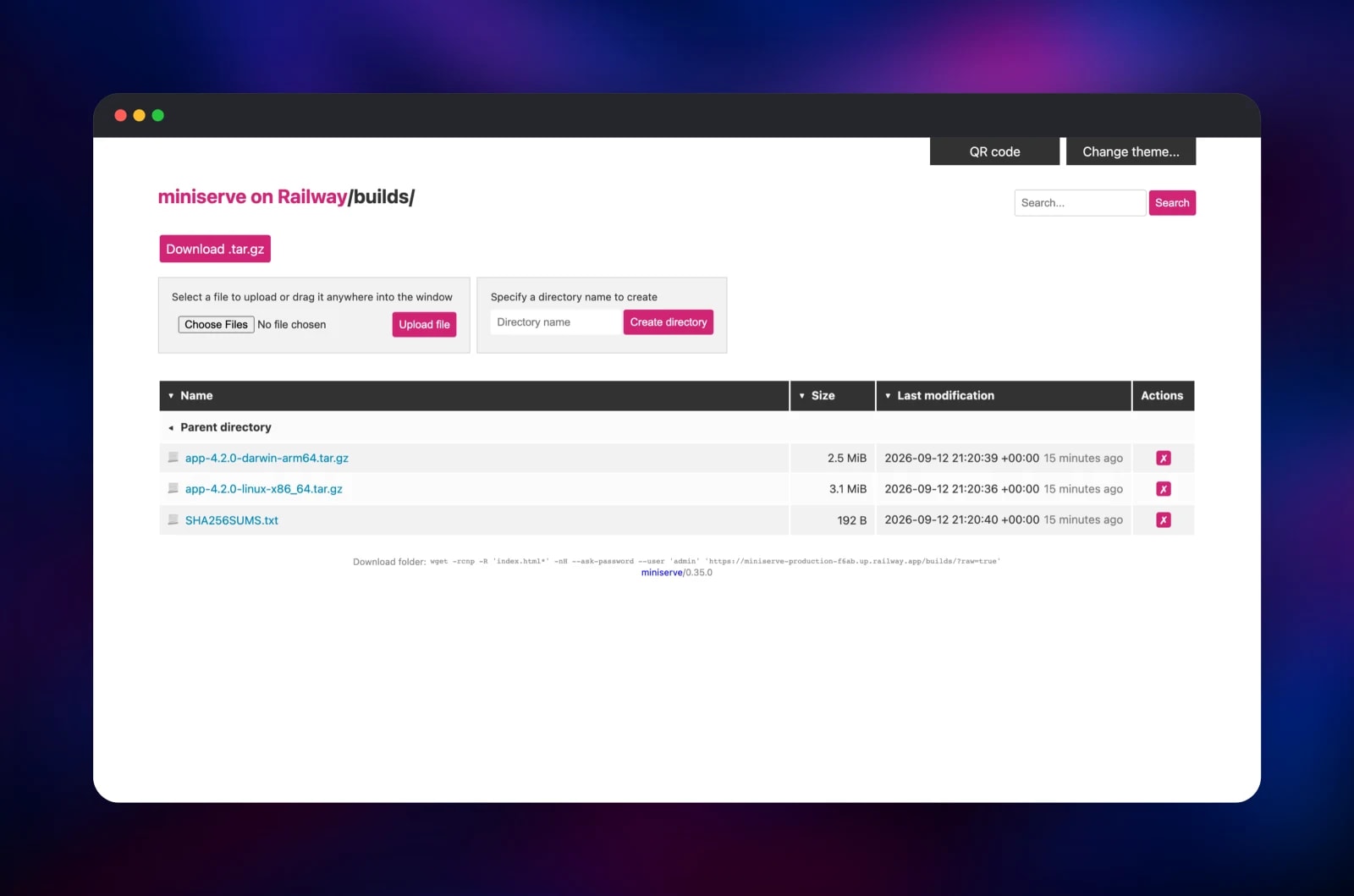Click the 3.1 MiB size cell

pyautogui.click(x=833, y=489)
